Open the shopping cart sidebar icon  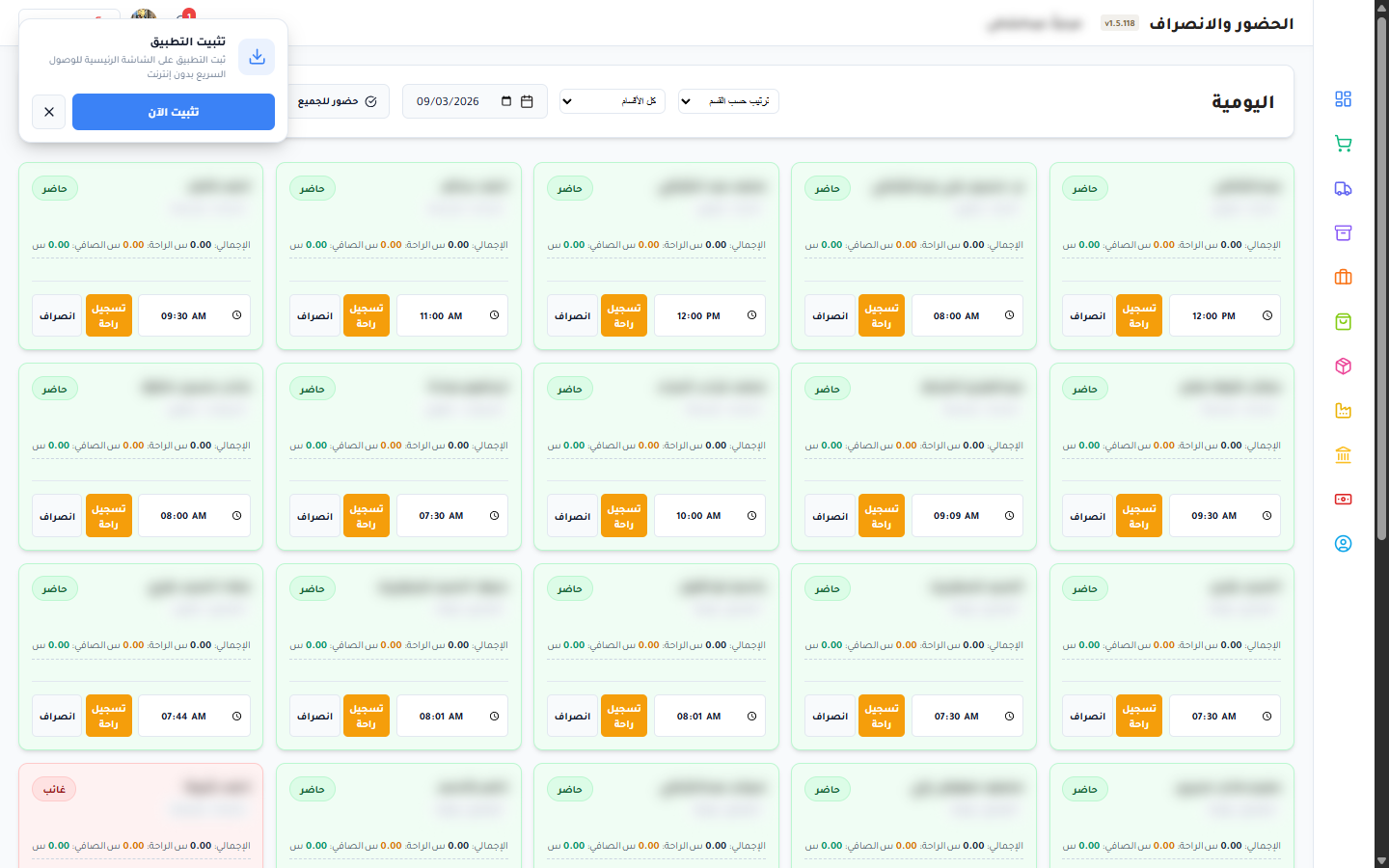(x=1343, y=144)
